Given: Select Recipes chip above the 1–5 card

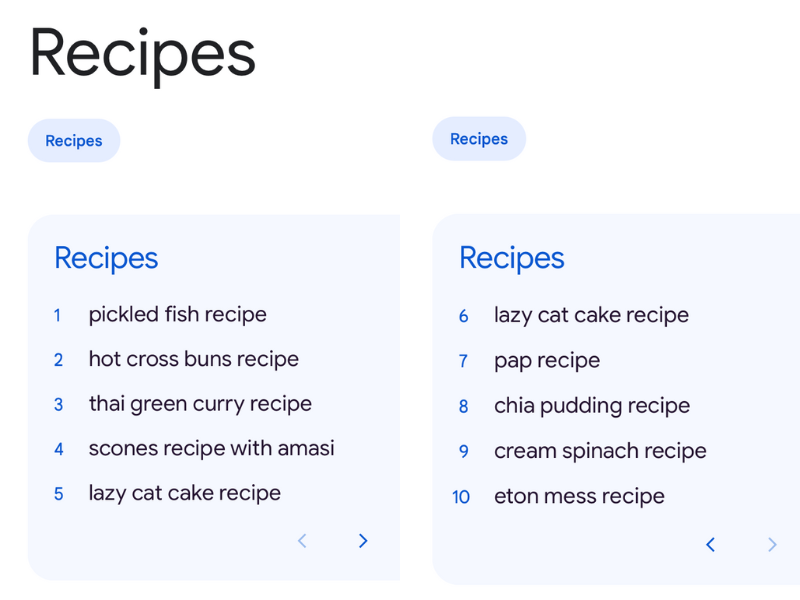Looking at the screenshot, I should coord(74,141).
